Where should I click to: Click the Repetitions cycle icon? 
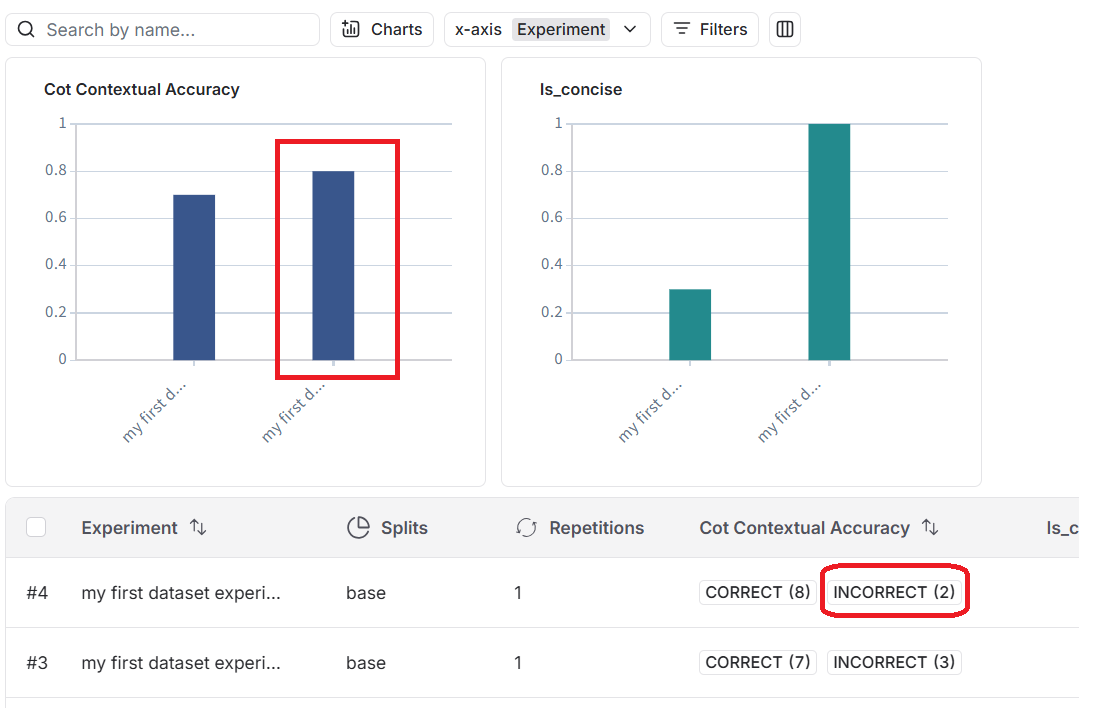pos(527,528)
